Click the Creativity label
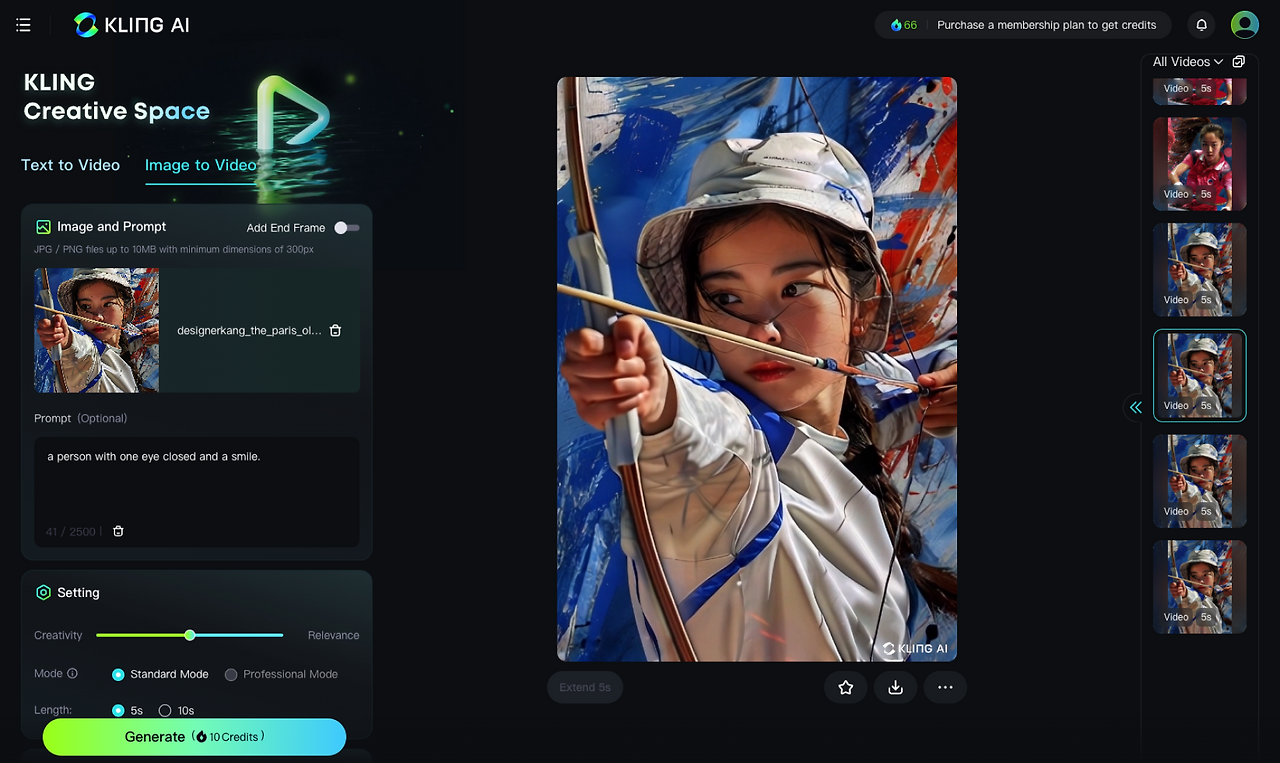 point(58,635)
